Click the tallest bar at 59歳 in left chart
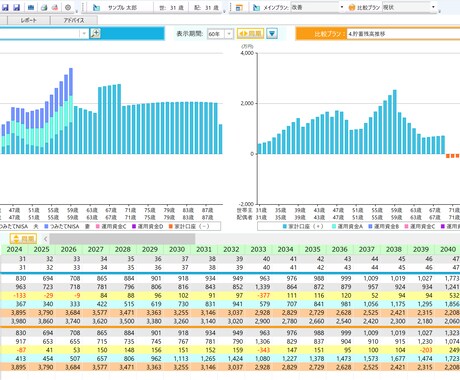The height and width of the screenshot is (380, 460). [71, 111]
